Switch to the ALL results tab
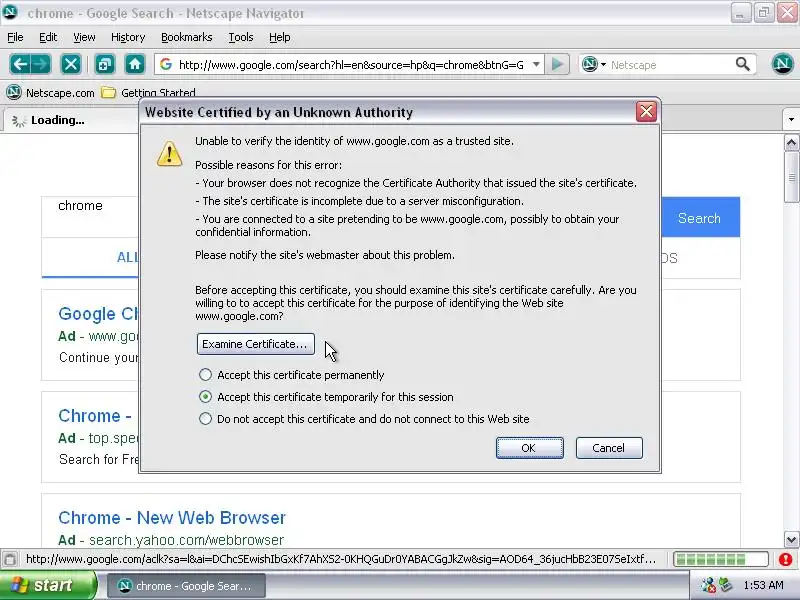Viewport: 800px width, 600px height. (127, 257)
